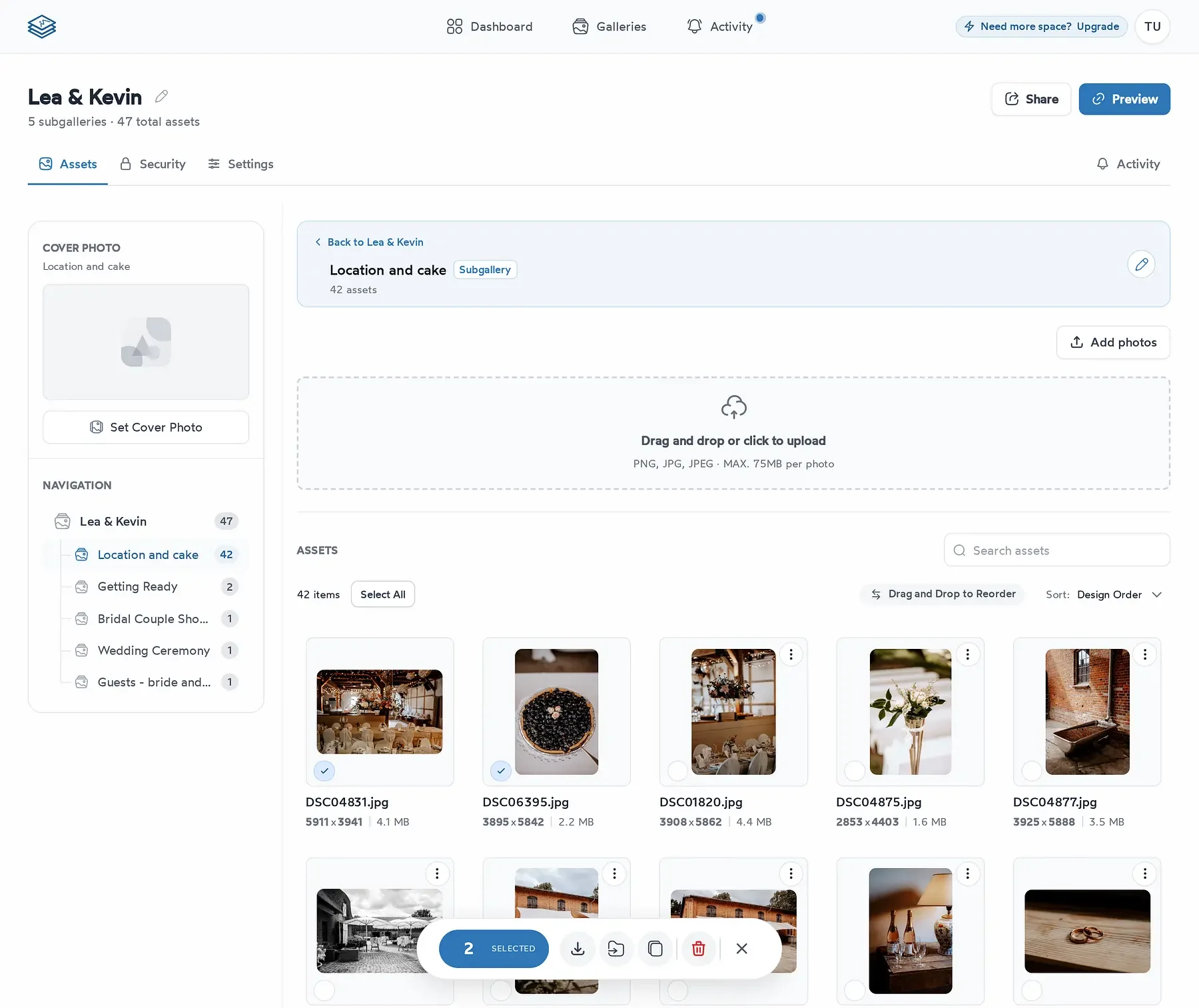Image resolution: width=1199 pixels, height=1008 pixels.
Task: Open options menu for the champagne bottles and lamp photo
Action: pyautogui.click(x=968, y=873)
